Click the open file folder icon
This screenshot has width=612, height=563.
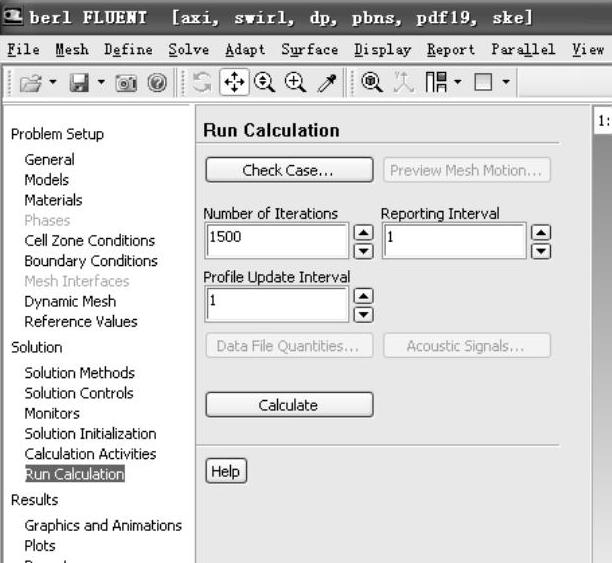(28, 76)
